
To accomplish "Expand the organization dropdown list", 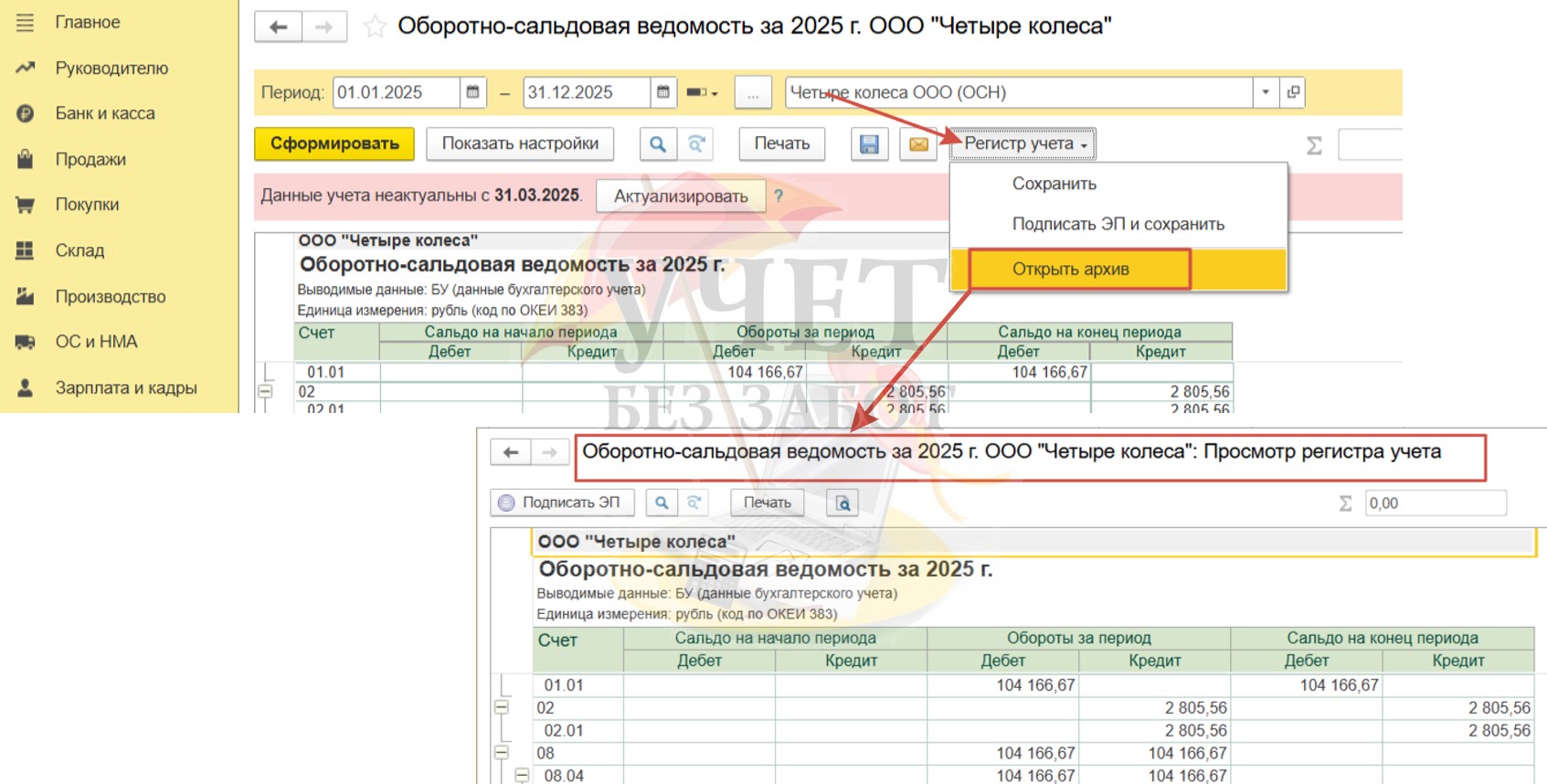I will [x=1266, y=92].
